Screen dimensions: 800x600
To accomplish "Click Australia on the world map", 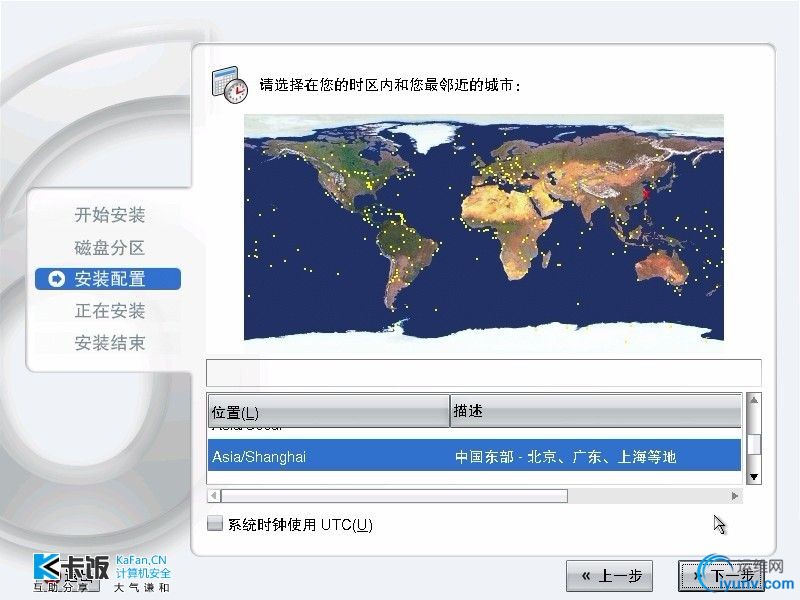I will click(662, 268).
